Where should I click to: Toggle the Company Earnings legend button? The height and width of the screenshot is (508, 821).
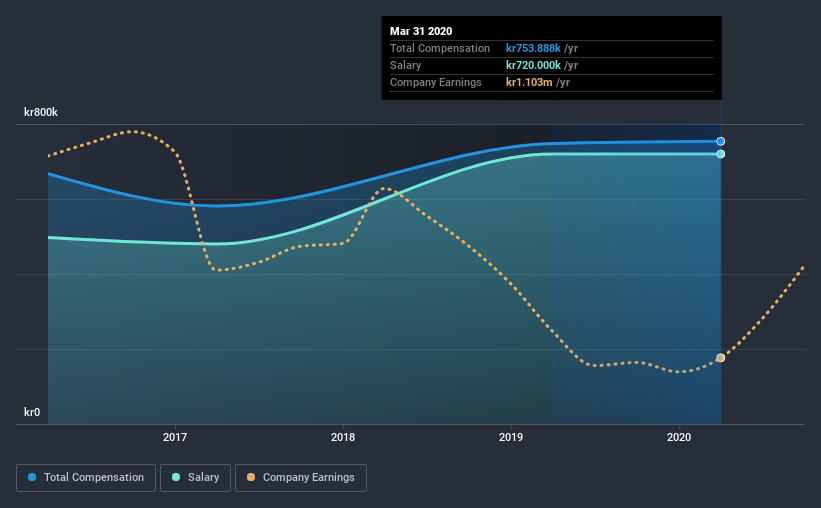click(x=301, y=478)
